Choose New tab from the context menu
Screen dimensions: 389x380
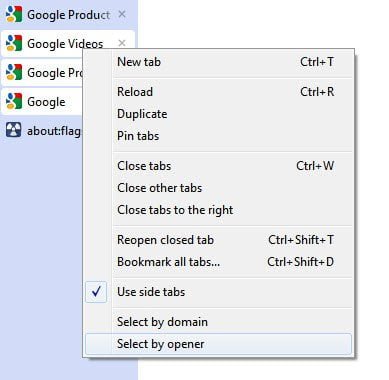pos(219,62)
